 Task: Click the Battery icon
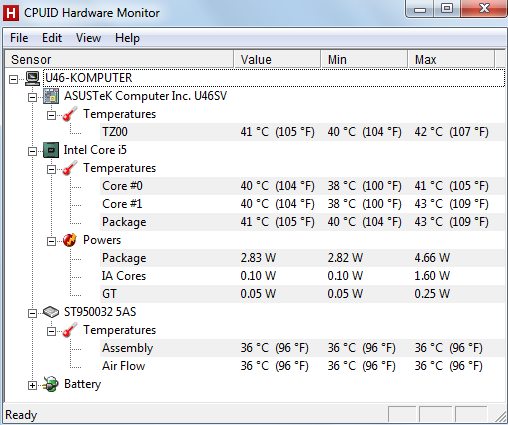pos(51,384)
